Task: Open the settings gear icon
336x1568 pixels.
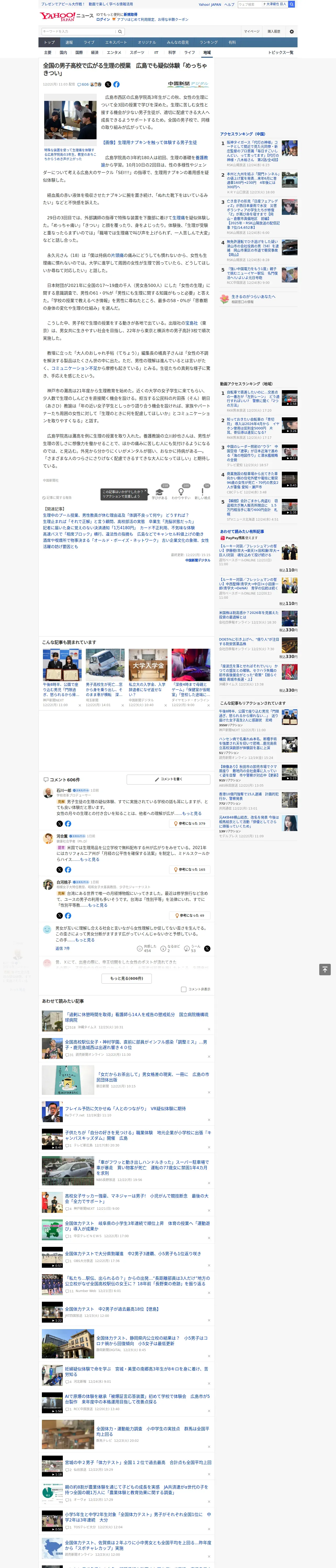Action: pyautogui.click(x=292, y=32)
